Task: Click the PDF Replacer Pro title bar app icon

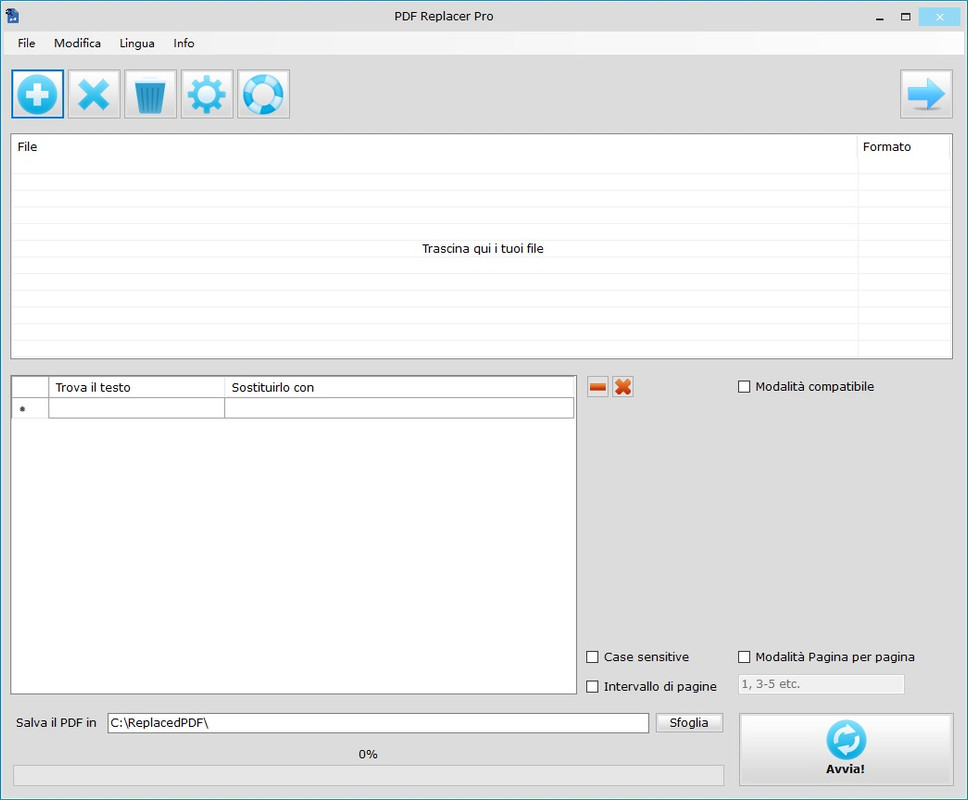Action: tap(12, 16)
